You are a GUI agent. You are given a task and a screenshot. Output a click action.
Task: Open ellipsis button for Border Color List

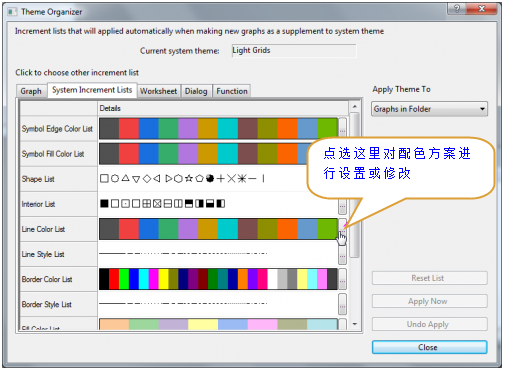(x=342, y=279)
